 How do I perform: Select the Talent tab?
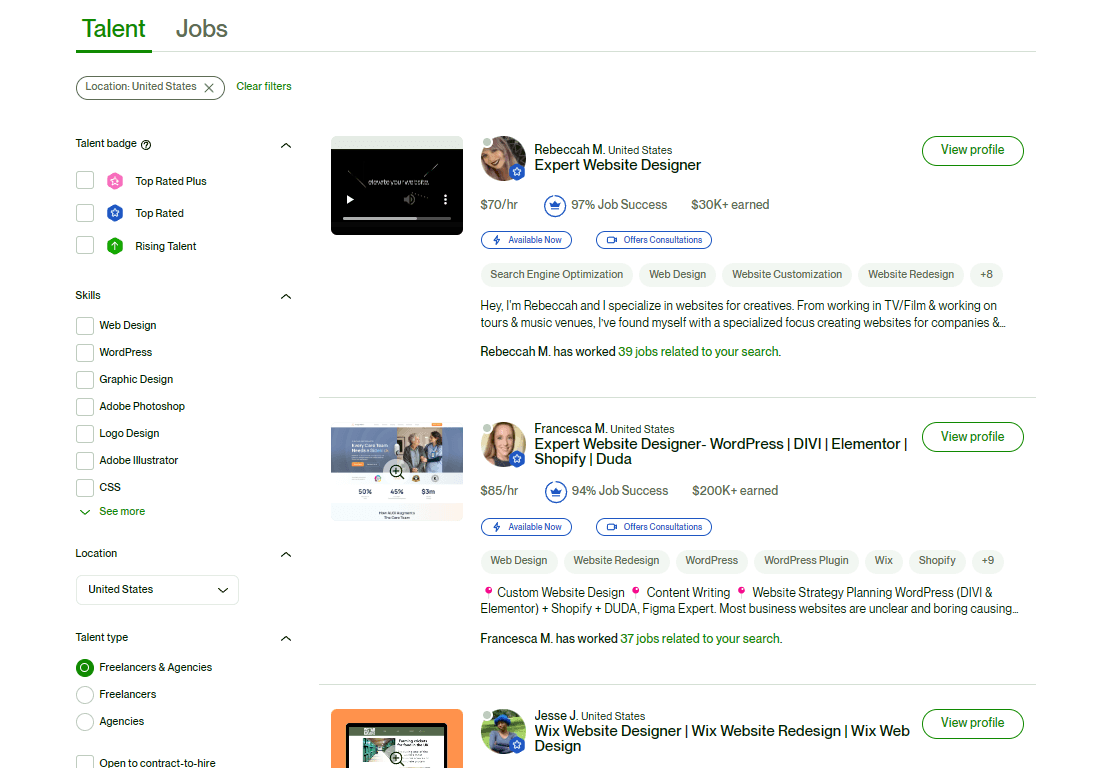[113, 29]
